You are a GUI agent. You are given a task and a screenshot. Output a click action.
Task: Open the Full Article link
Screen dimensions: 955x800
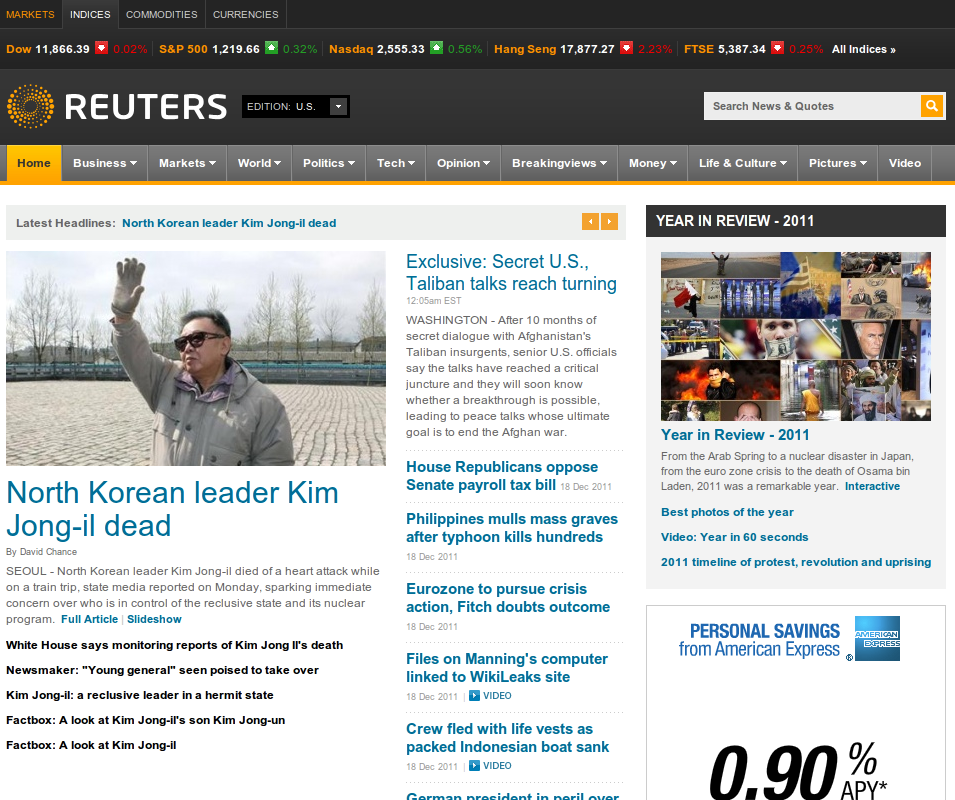click(x=89, y=619)
